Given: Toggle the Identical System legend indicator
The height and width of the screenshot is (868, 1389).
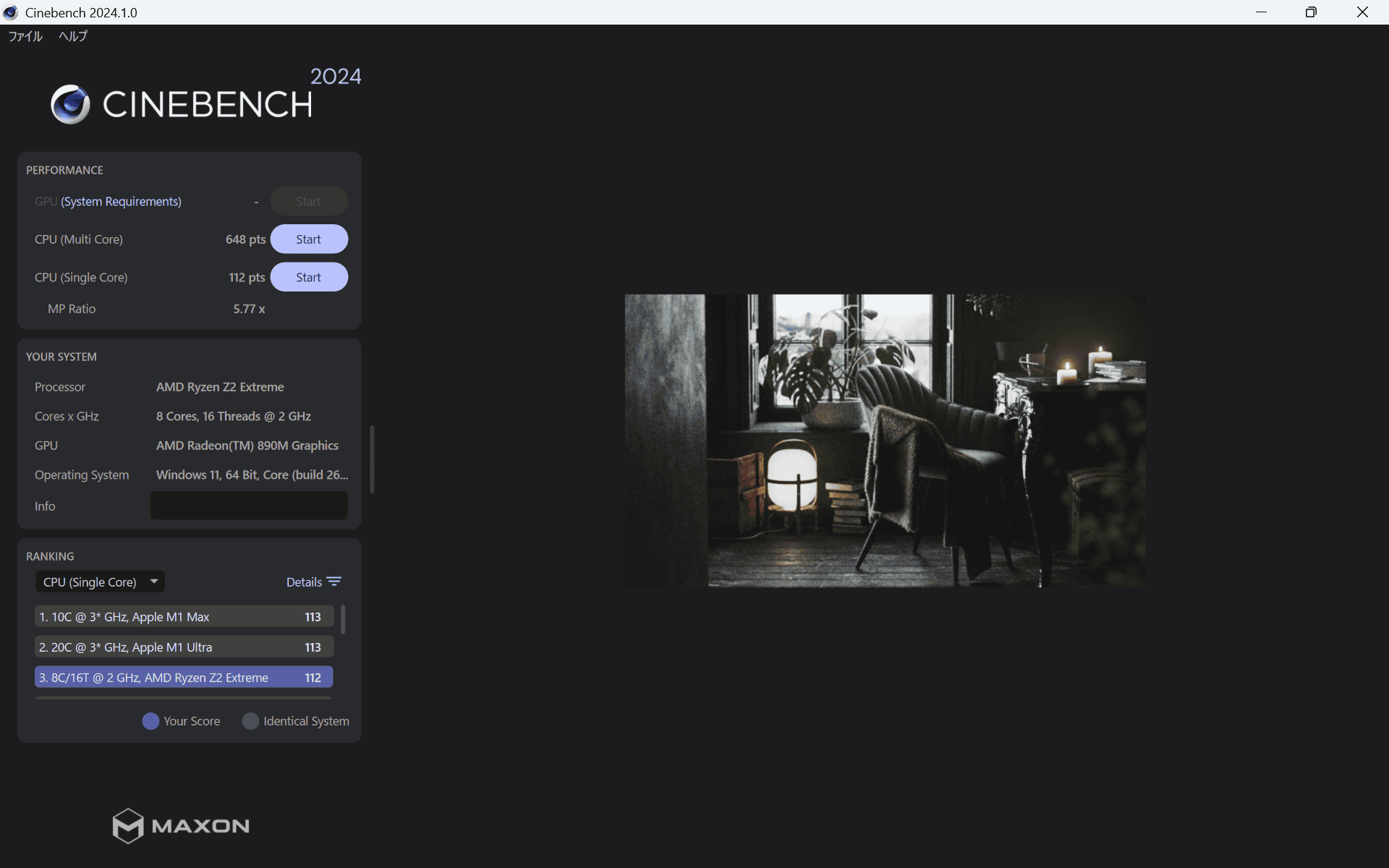Looking at the screenshot, I should click(250, 721).
